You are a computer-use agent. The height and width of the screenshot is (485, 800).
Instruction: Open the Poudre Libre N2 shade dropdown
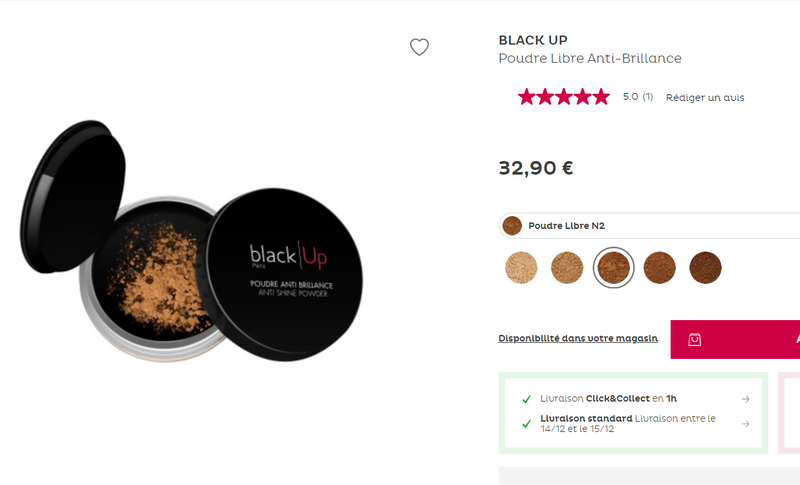tap(649, 225)
